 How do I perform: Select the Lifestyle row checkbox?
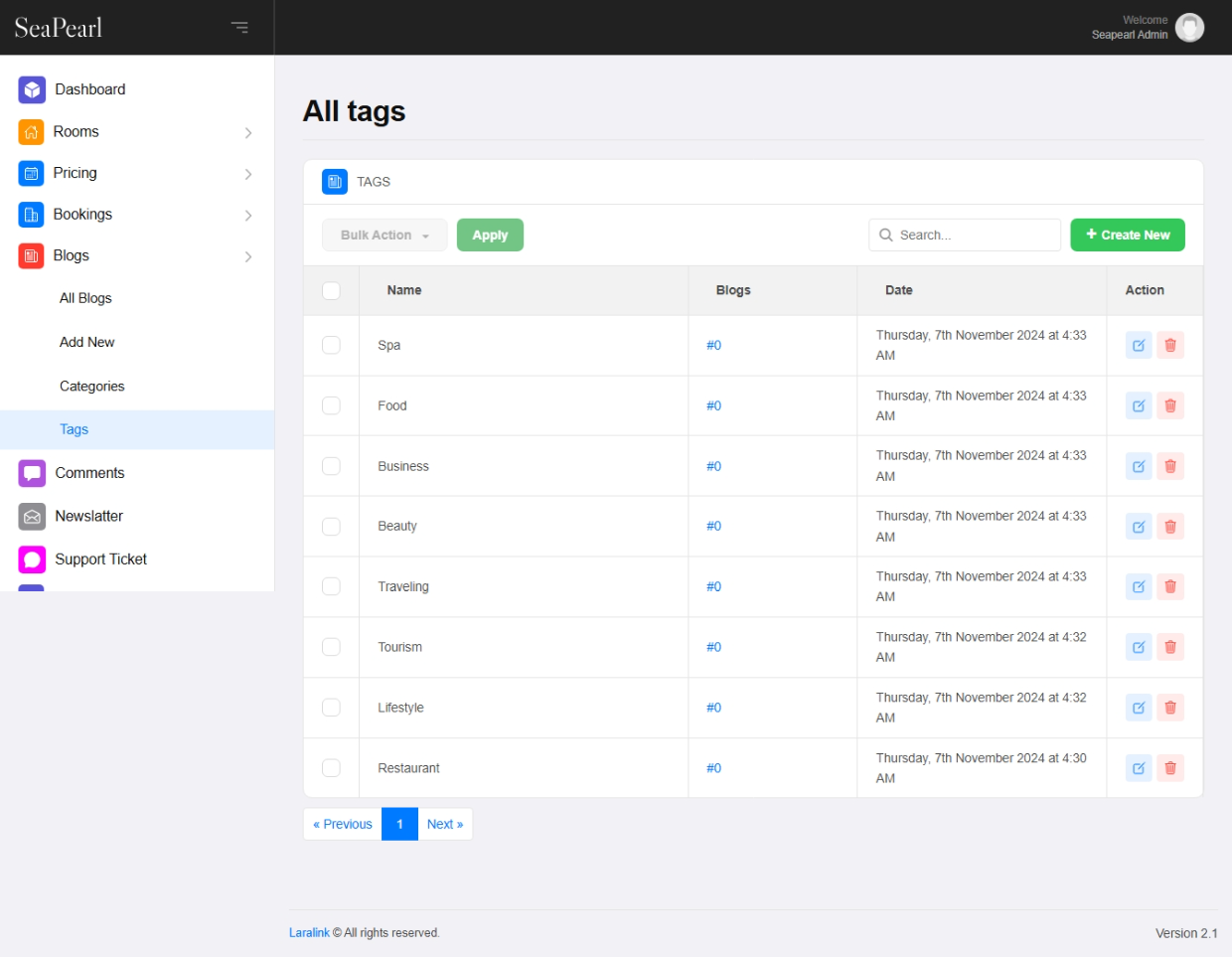(x=331, y=708)
